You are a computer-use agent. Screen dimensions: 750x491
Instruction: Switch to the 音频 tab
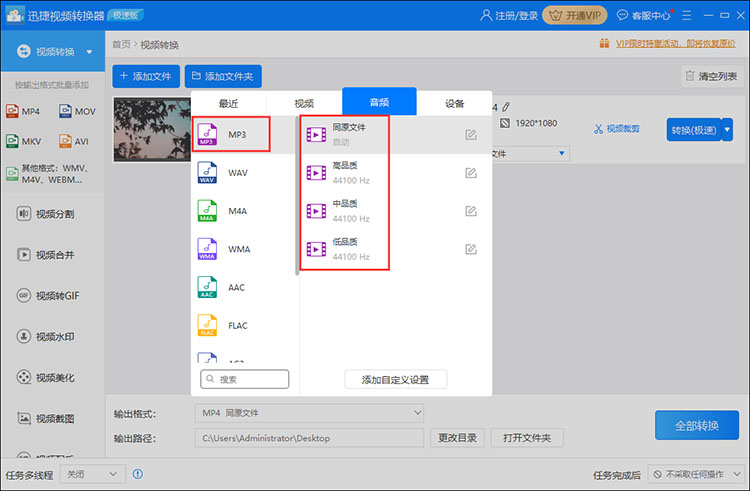379,102
